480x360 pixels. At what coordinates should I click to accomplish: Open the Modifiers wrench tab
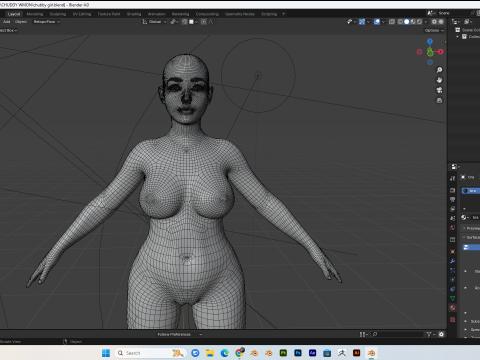coord(452,261)
